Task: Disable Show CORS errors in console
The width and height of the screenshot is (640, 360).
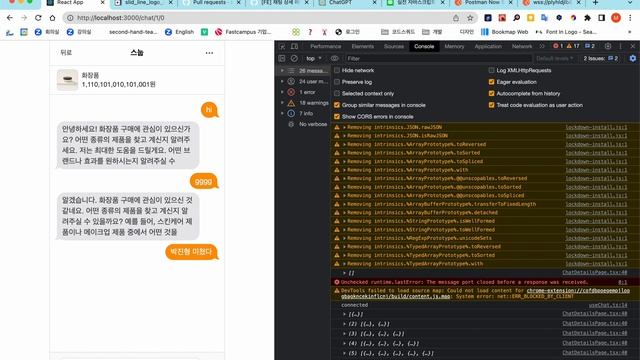Action: point(337,116)
